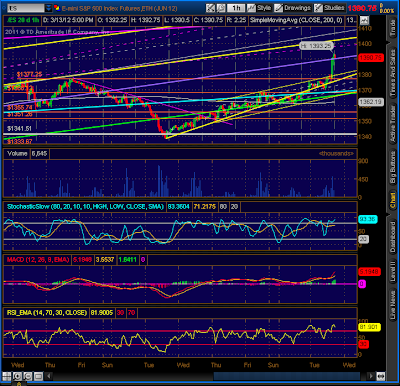Open the symbol dropdown arrow

49,8
